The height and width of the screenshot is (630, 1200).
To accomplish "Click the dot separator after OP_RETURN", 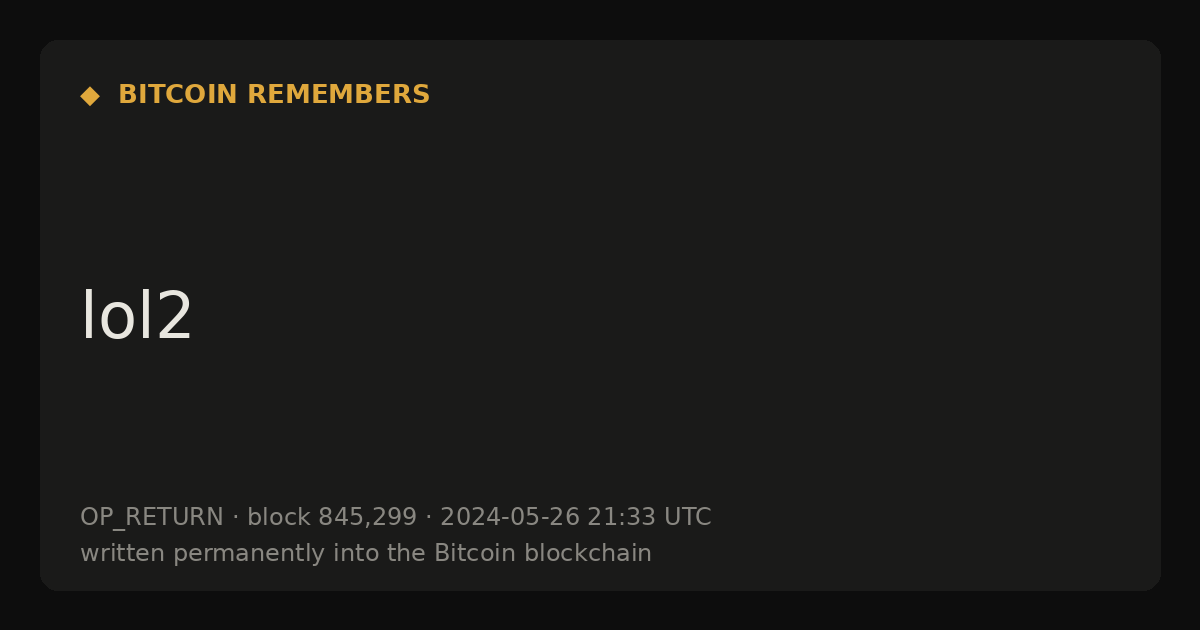I will [x=236, y=518].
